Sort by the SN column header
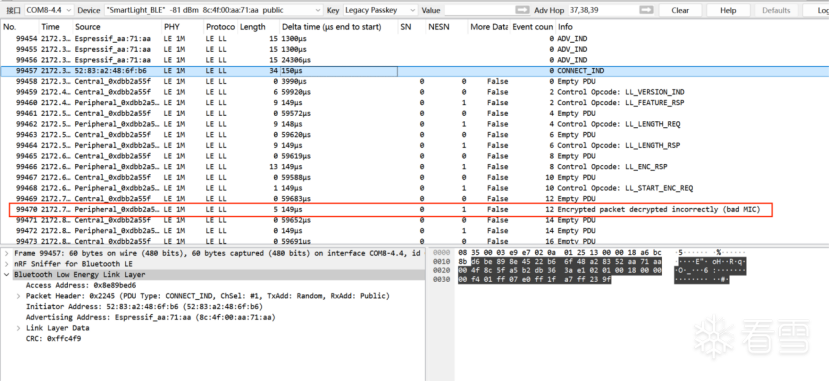Screen dimensions: 830x381 (411, 27)
